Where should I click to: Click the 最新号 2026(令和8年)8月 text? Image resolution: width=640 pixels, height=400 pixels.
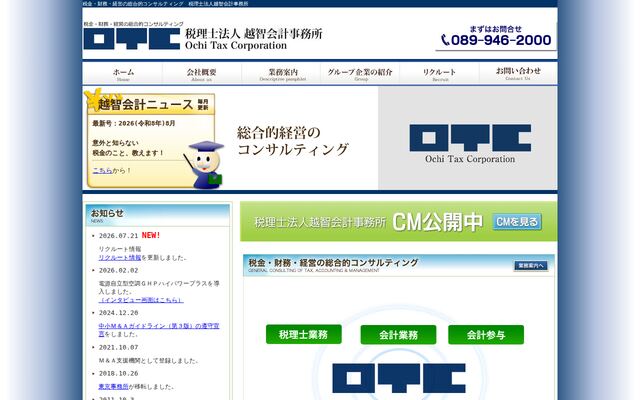tap(133, 123)
